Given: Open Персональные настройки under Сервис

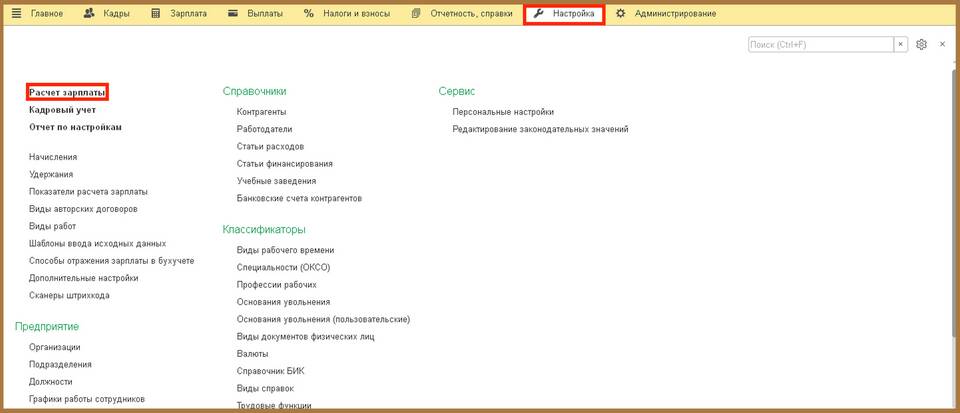Looking at the screenshot, I should point(503,112).
